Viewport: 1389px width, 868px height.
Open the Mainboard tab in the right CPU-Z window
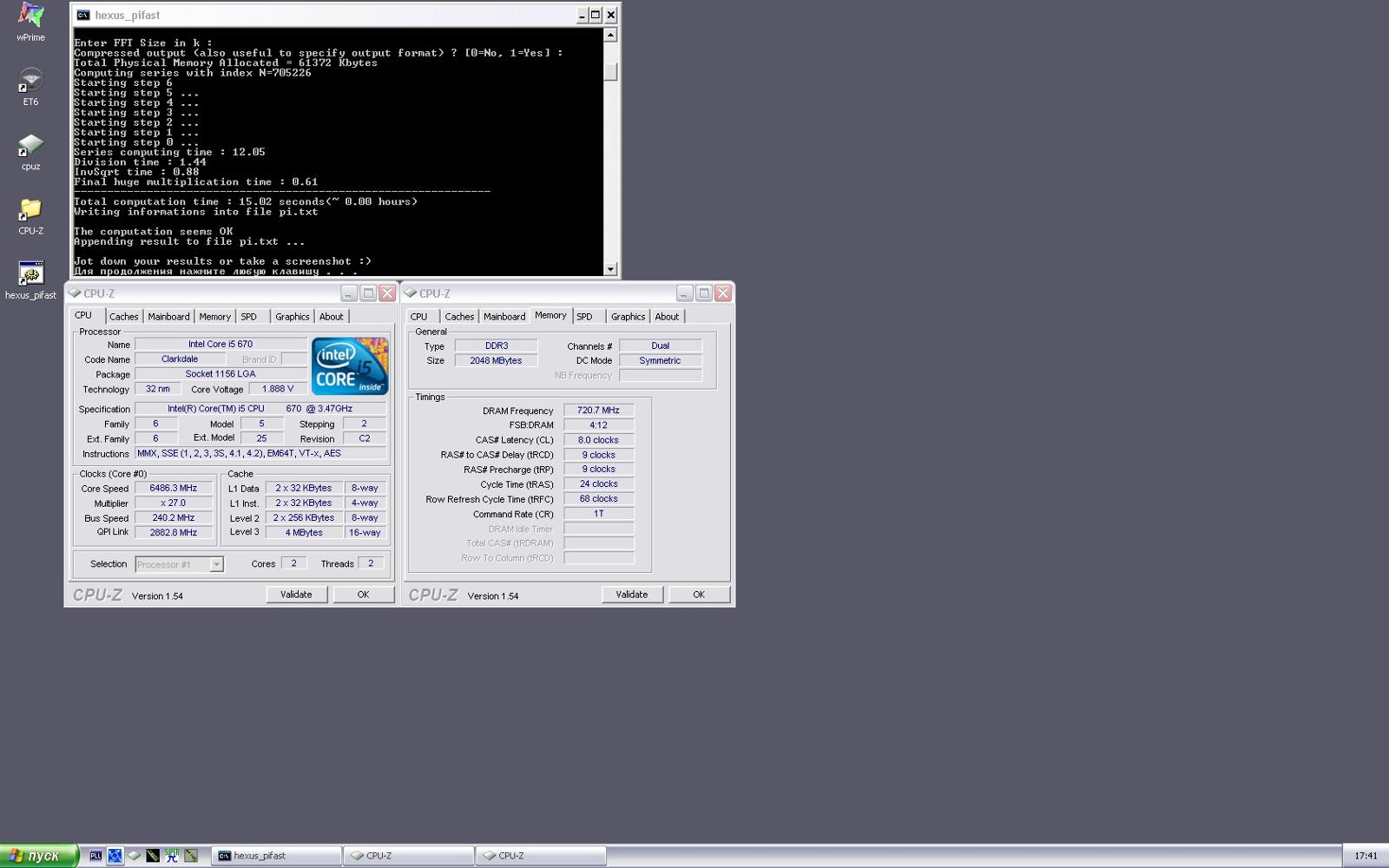(x=504, y=317)
